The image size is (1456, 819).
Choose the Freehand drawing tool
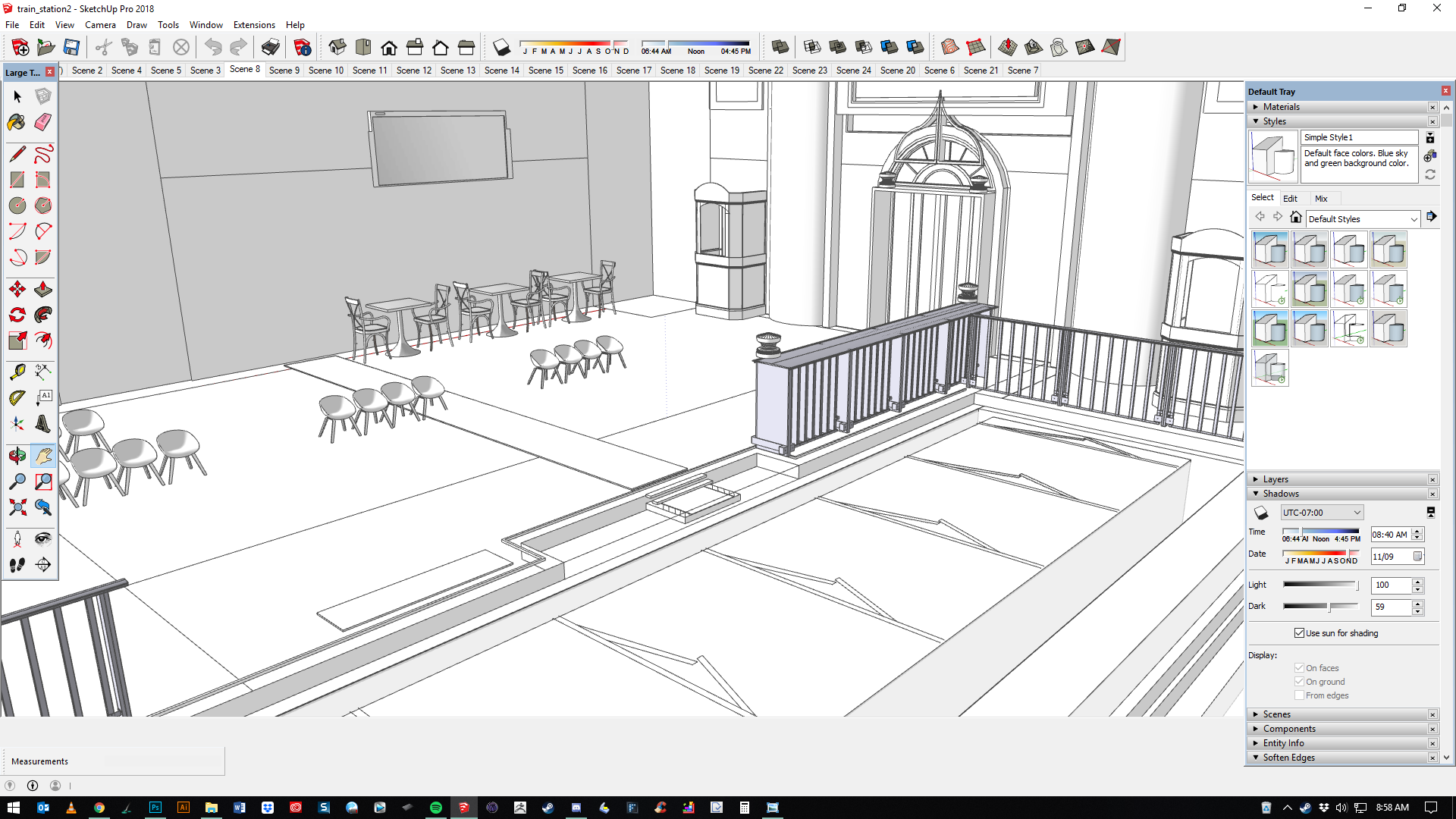(x=43, y=155)
